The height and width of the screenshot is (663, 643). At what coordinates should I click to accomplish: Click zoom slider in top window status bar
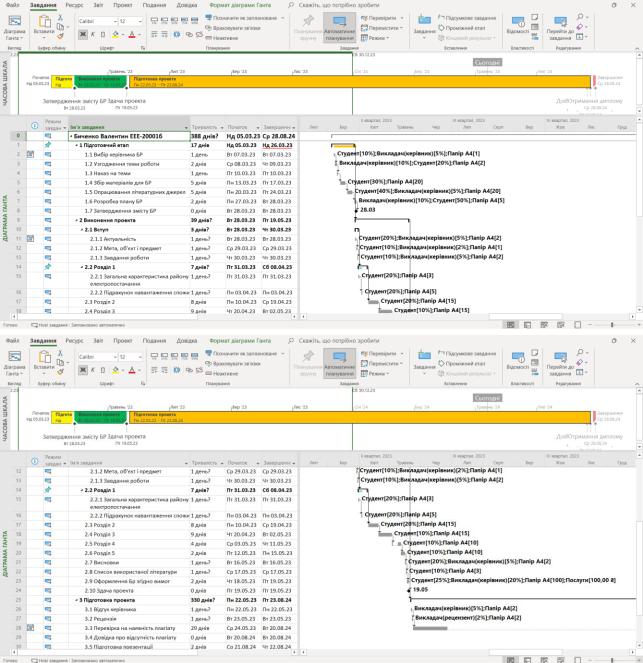pos(612,325)
